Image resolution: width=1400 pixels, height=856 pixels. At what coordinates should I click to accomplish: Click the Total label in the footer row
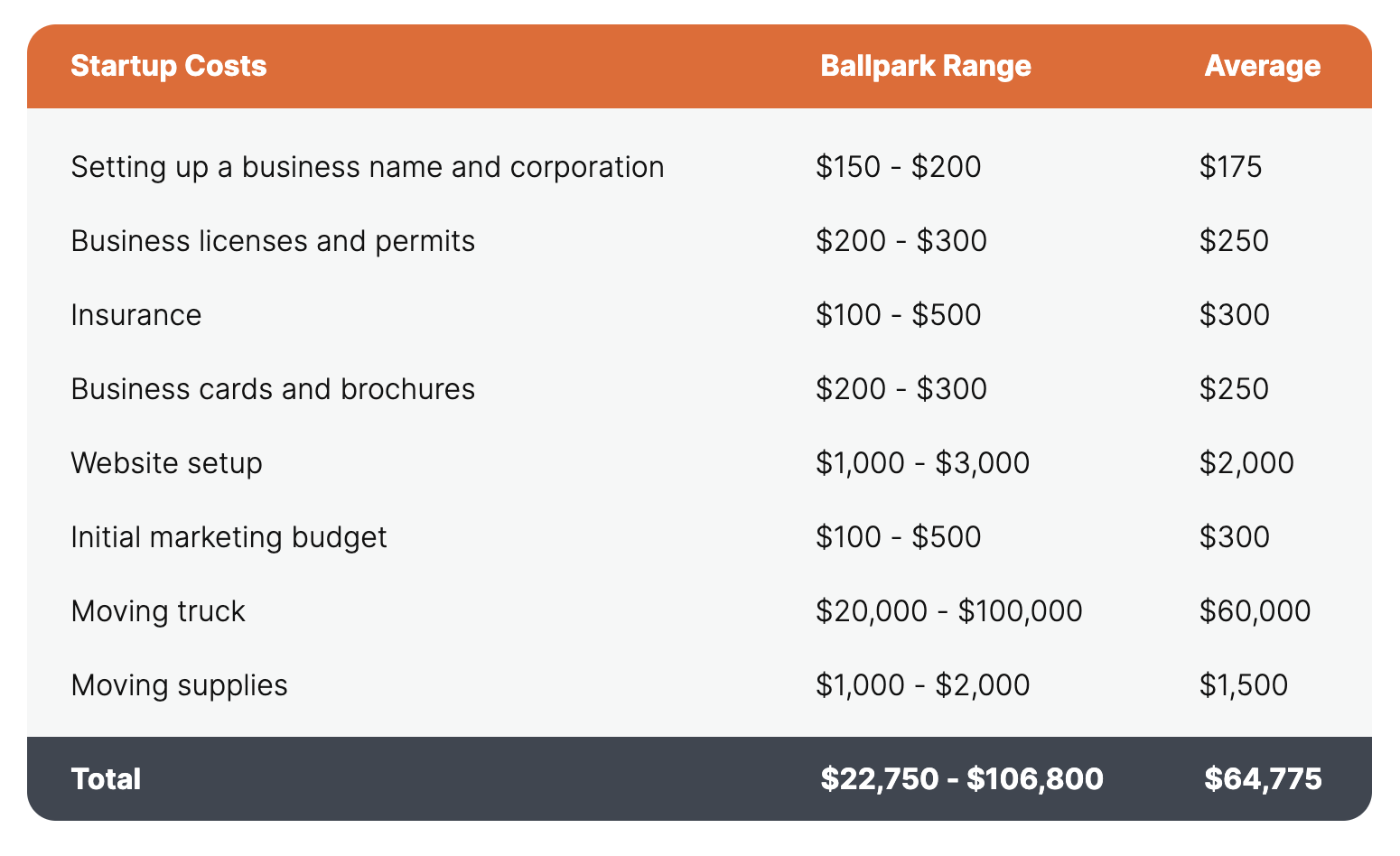[x=107, y=778]
